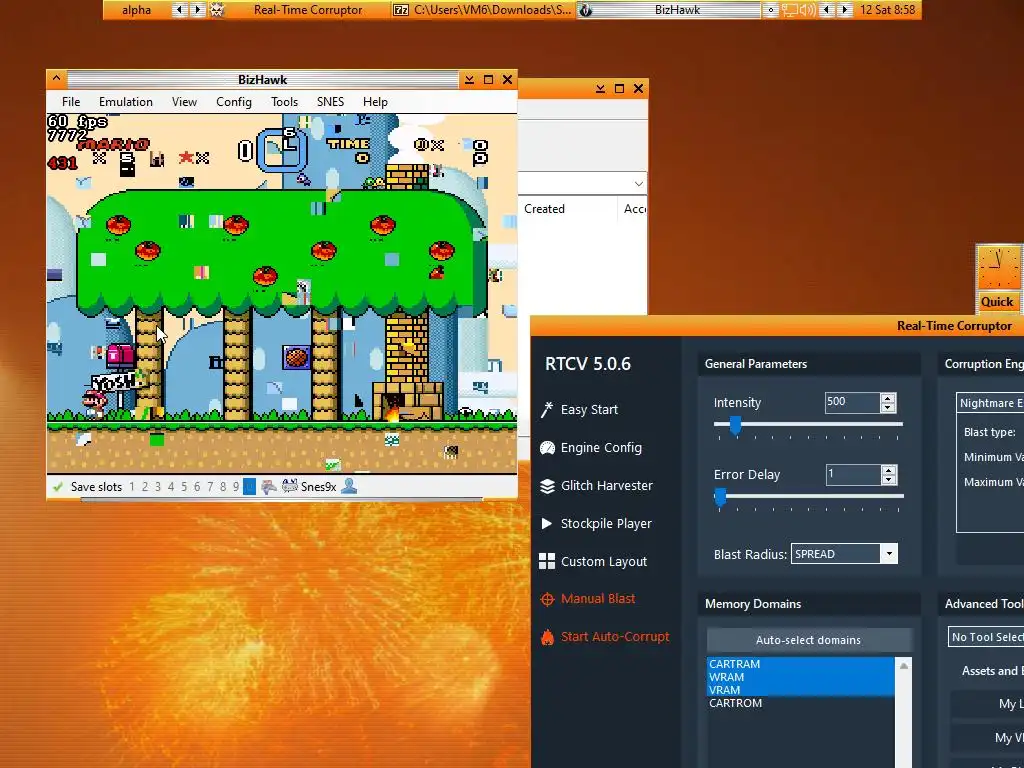Open the Glitch Harvester section
Image resolution: width=1024 pixels, height=768 pixels.
[x=596, y=485]
